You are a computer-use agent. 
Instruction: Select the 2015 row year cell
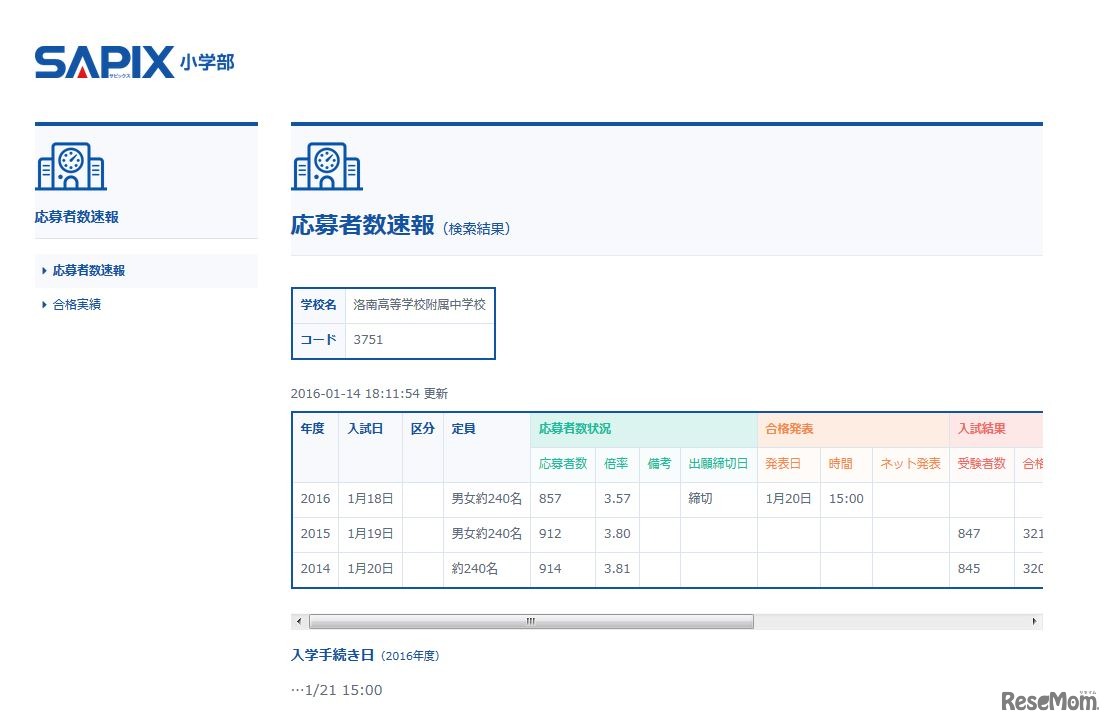pyautogui.click(x=315, y=534)
